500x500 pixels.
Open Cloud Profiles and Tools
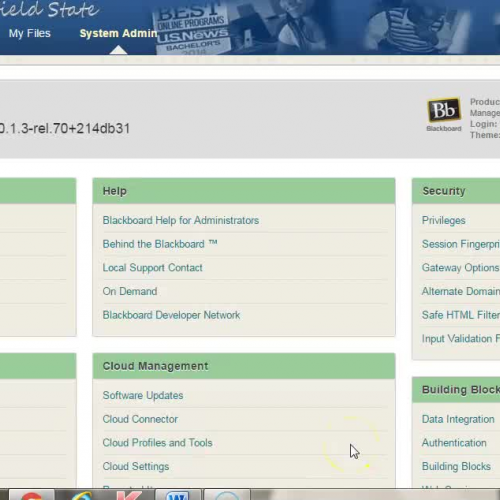(x=157, y=443)
